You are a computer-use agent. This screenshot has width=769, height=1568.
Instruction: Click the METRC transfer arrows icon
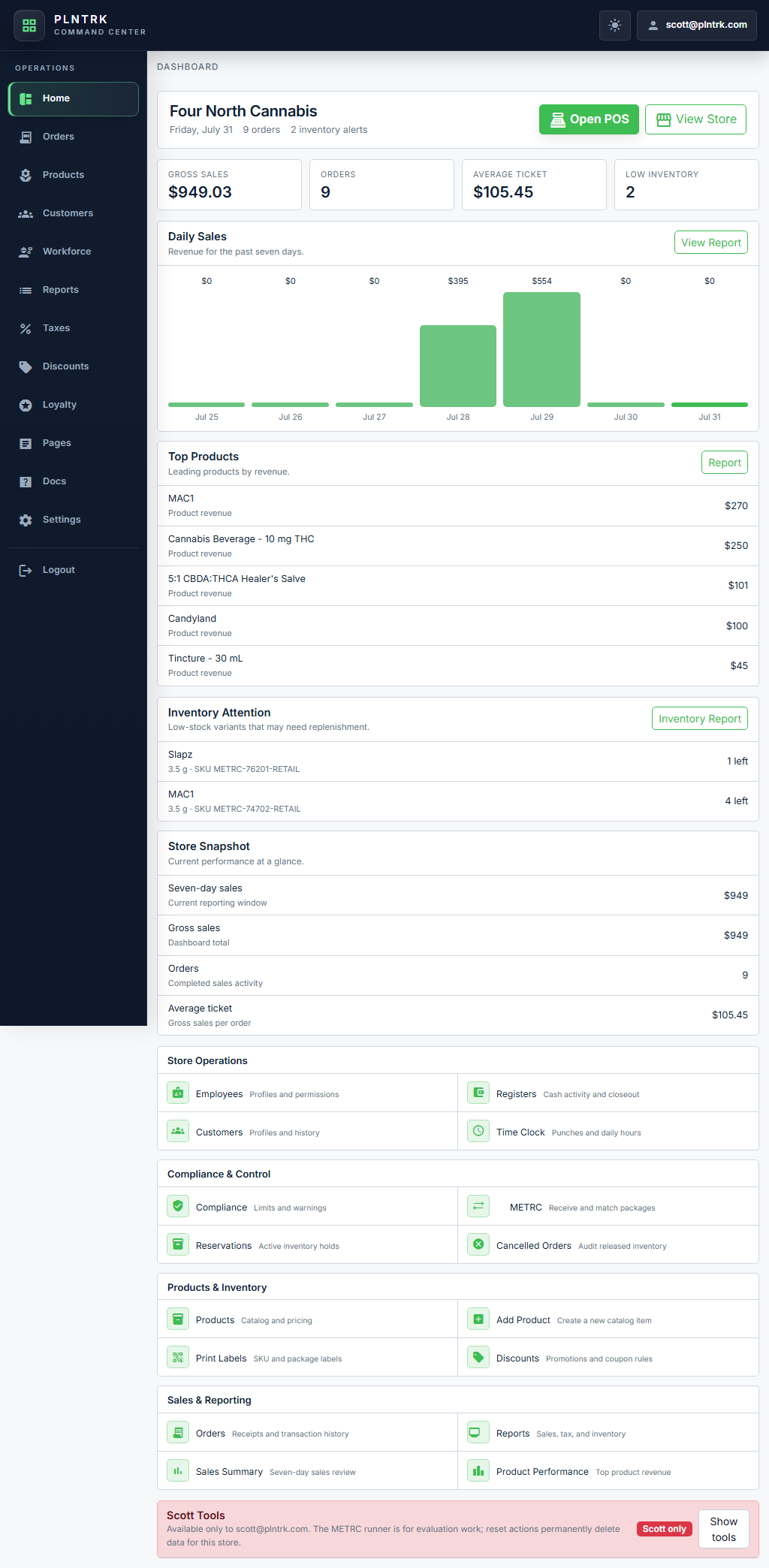pos(478,1207)
